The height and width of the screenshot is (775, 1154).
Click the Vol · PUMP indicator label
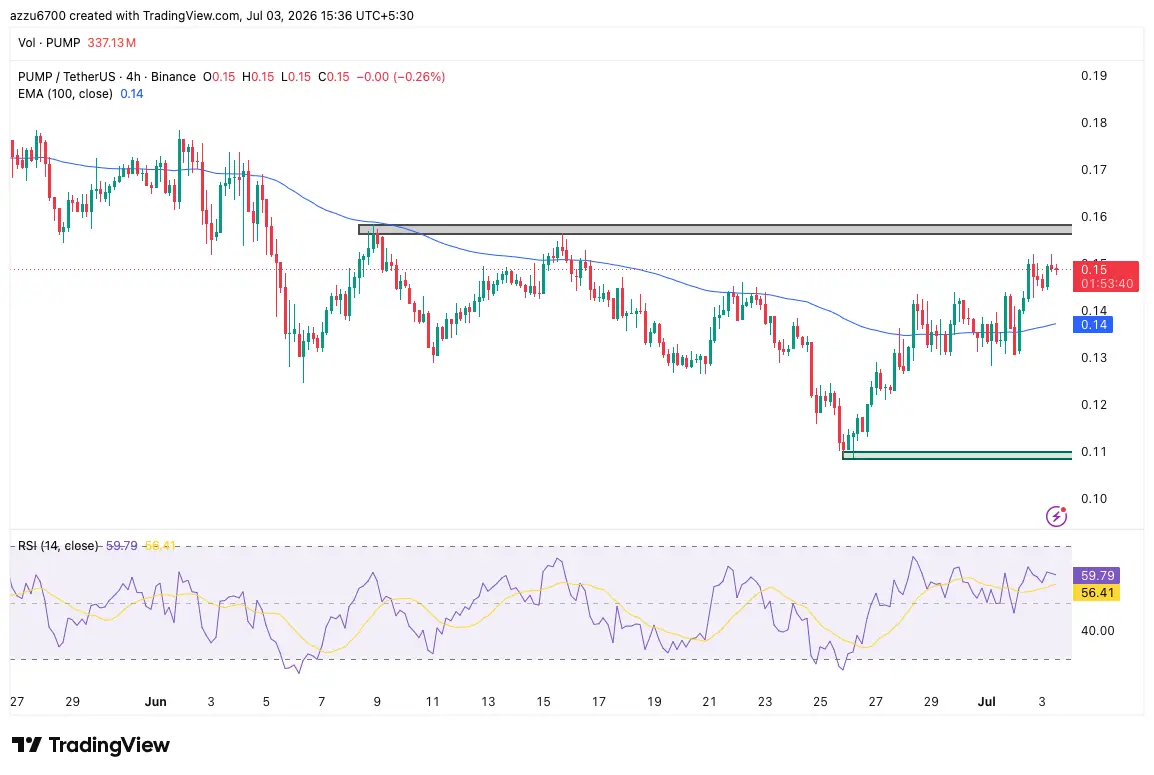[49, 43]
